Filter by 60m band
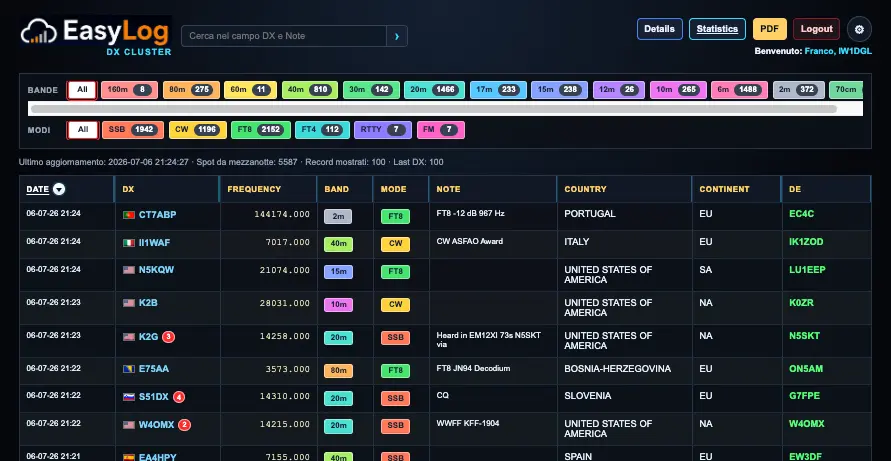 click(251, 90)
